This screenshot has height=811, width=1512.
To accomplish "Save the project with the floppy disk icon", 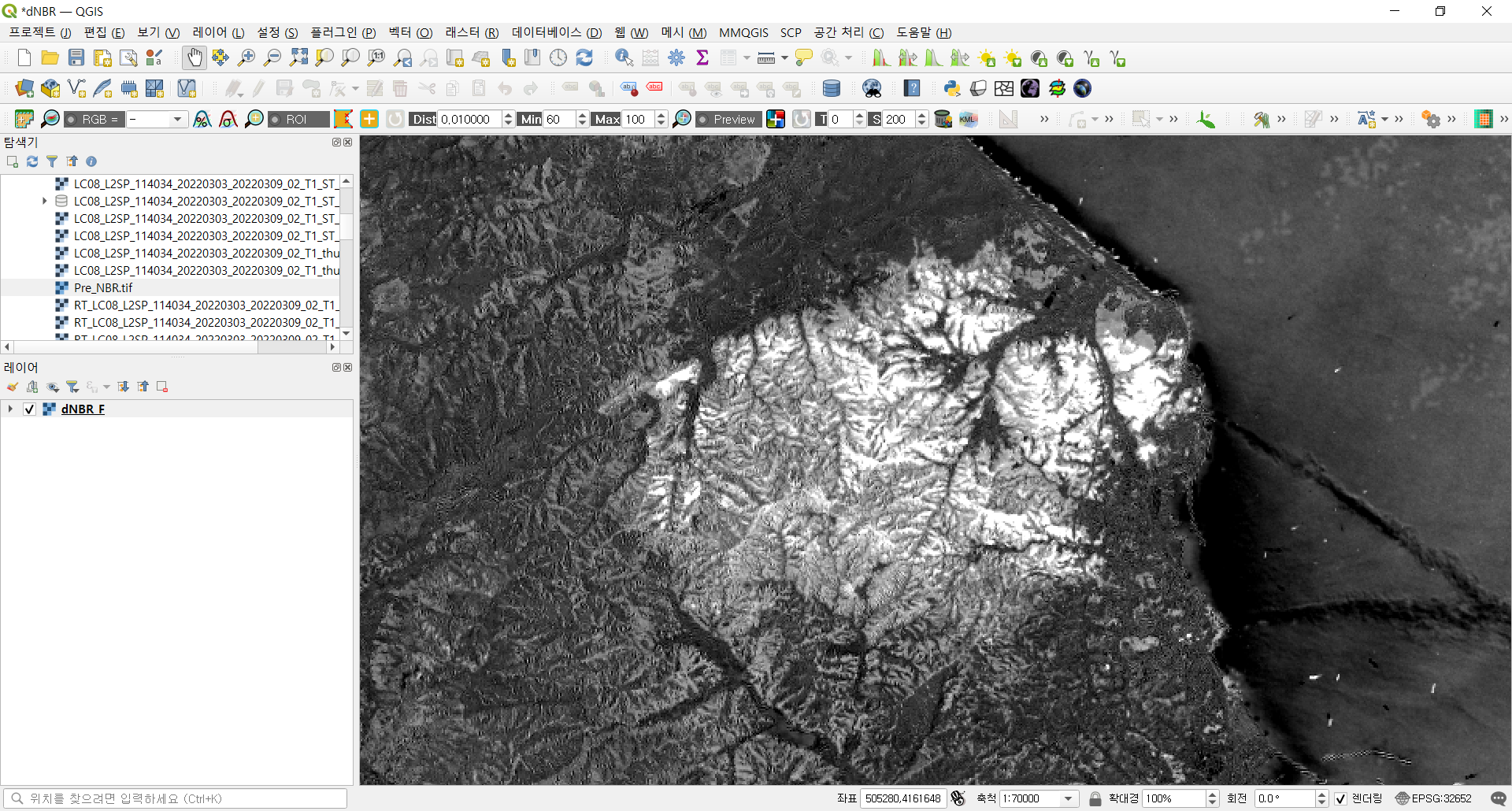I will [76, 57].
